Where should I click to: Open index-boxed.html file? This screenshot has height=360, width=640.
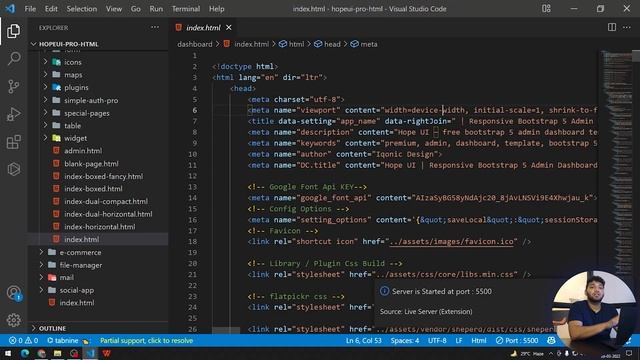[93, 189]
